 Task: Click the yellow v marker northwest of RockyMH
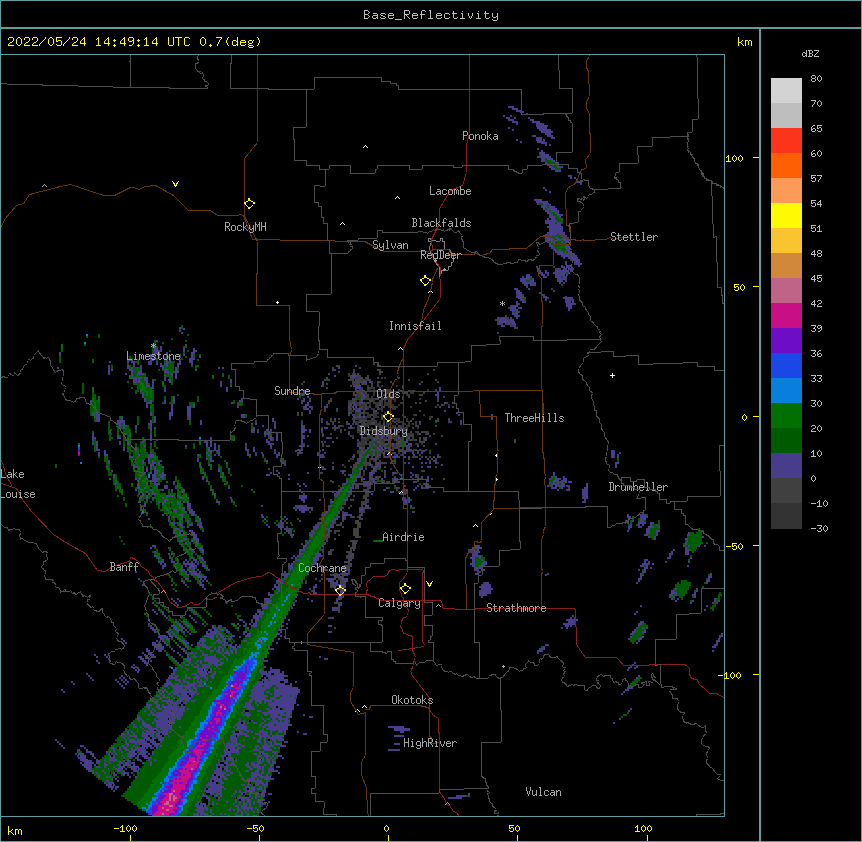[x=175, y=184]
